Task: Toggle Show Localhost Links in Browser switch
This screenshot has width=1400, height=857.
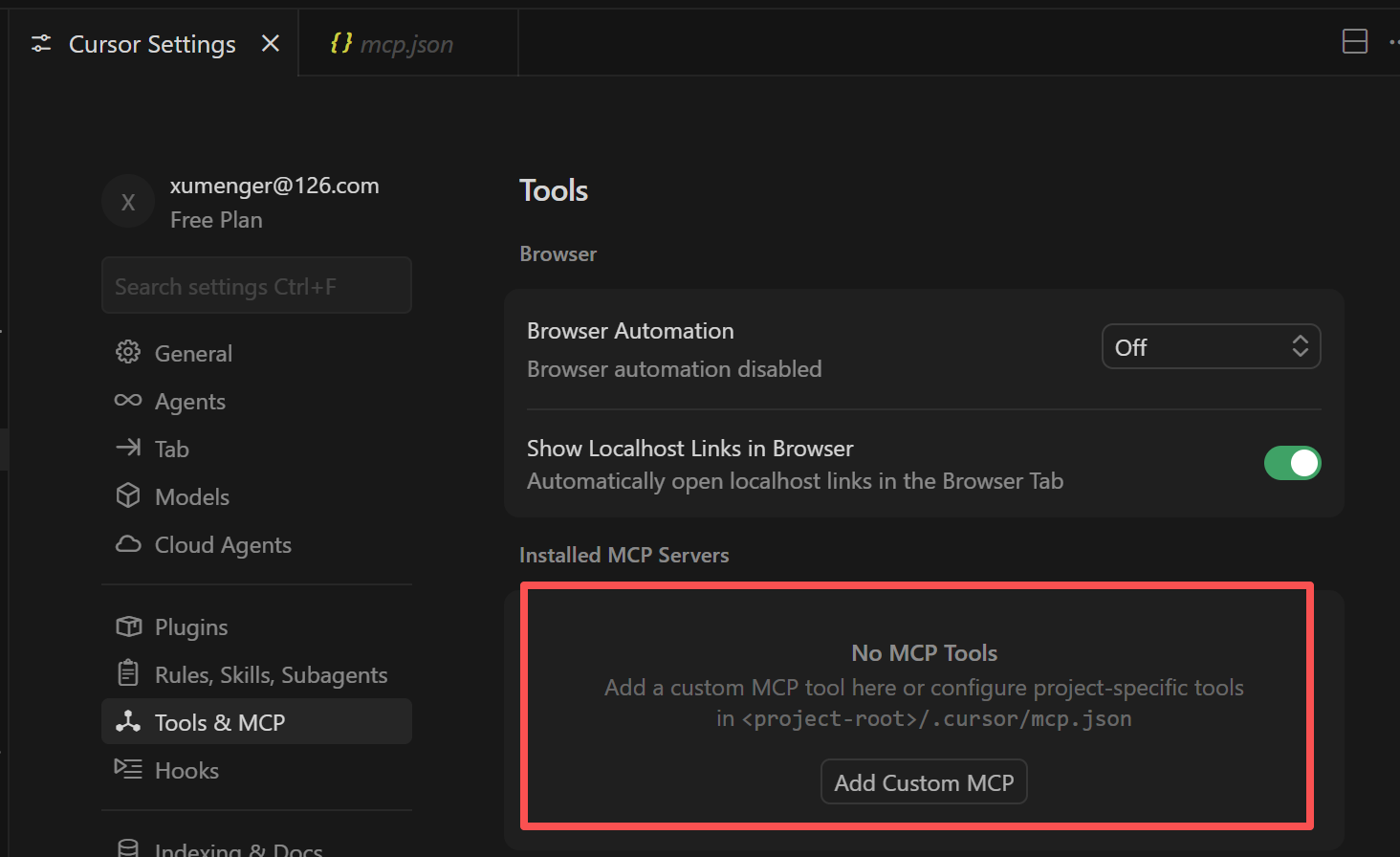Action: click(x=1291, y=463)
